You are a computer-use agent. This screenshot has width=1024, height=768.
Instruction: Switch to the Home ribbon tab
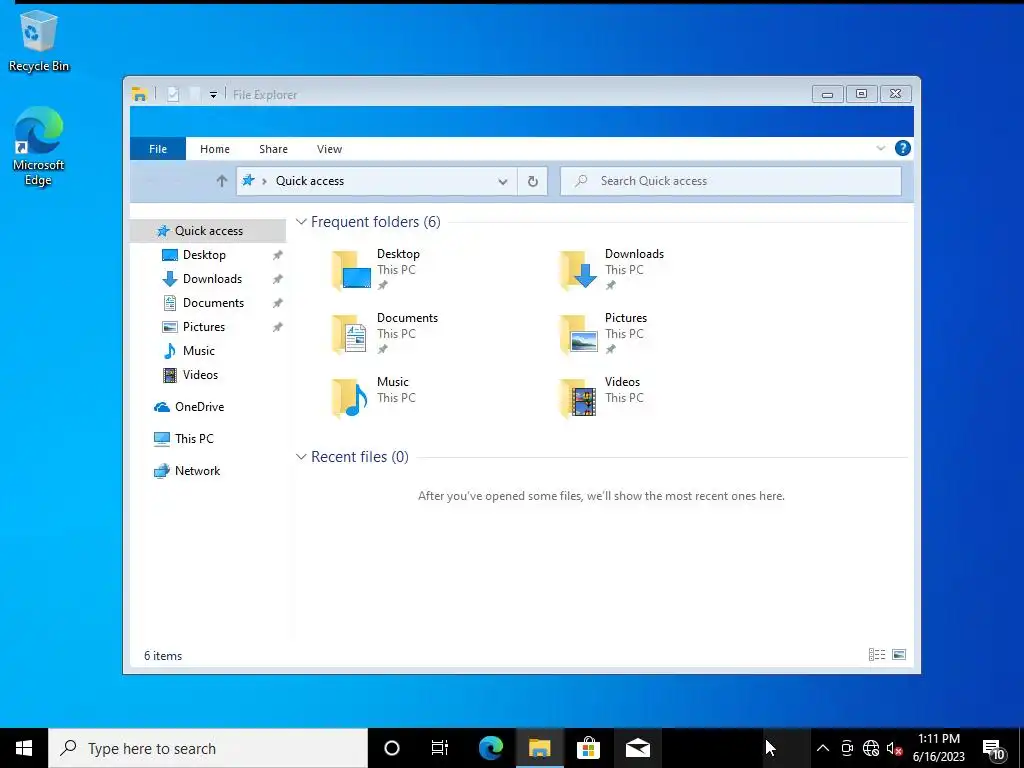215,149
